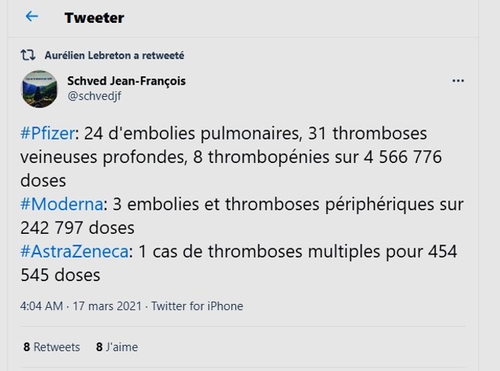Click the retweet icon beside Aurélien Lebreton
The height and width of the screenshot is (371, 500).
pos(28,55)
